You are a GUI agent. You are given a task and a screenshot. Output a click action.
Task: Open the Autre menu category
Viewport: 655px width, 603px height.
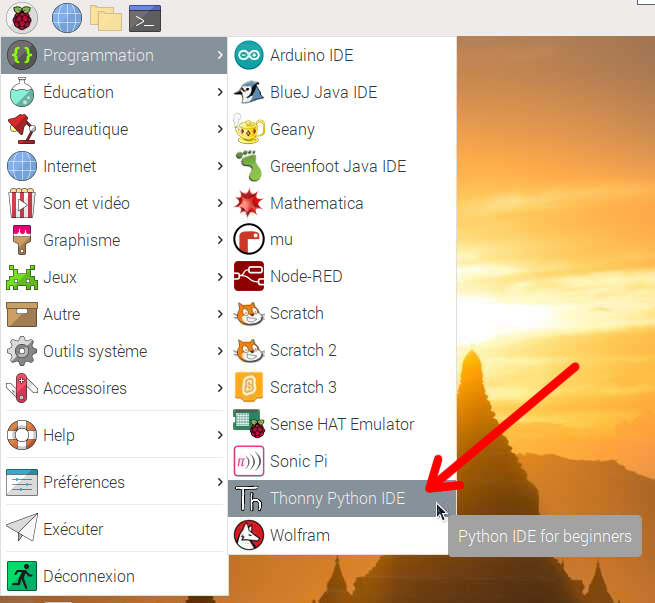(114, 314)
